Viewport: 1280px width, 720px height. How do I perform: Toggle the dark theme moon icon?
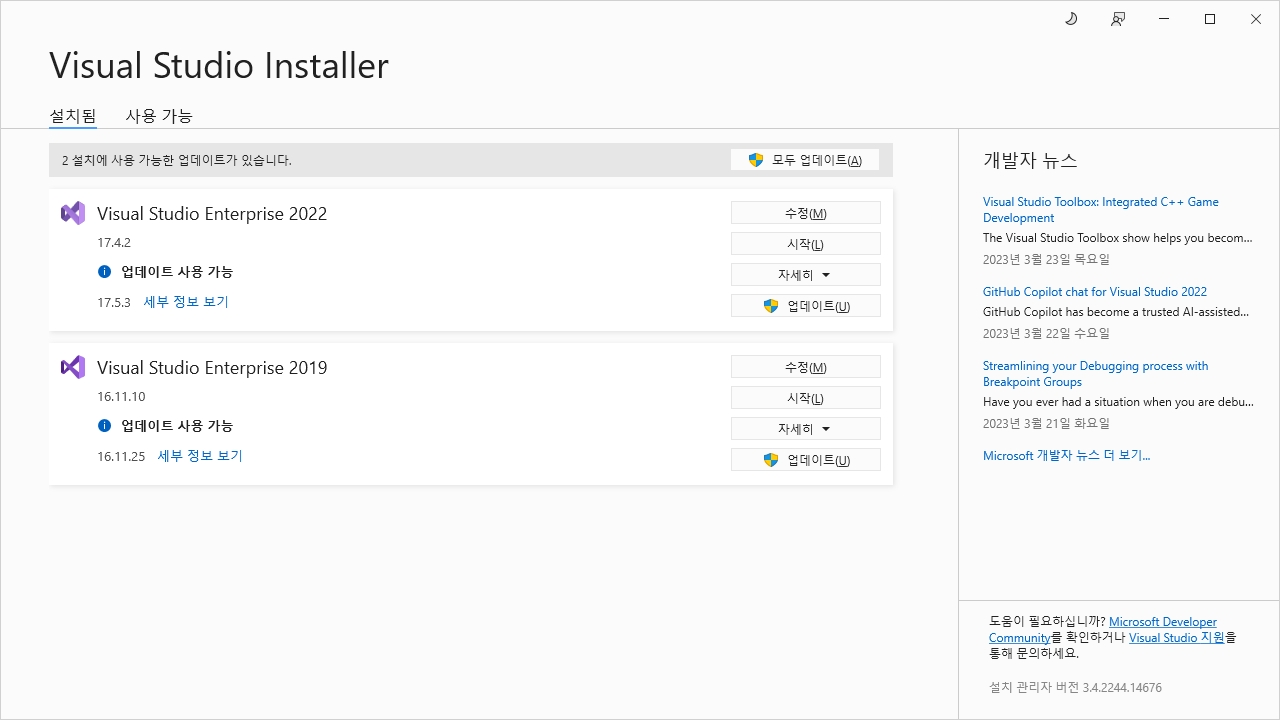tap(1071, 19)
